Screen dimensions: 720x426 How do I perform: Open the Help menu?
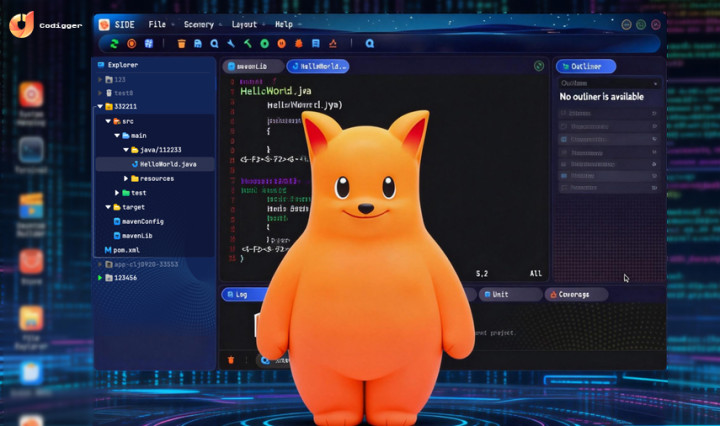click(x=284, y=24)
